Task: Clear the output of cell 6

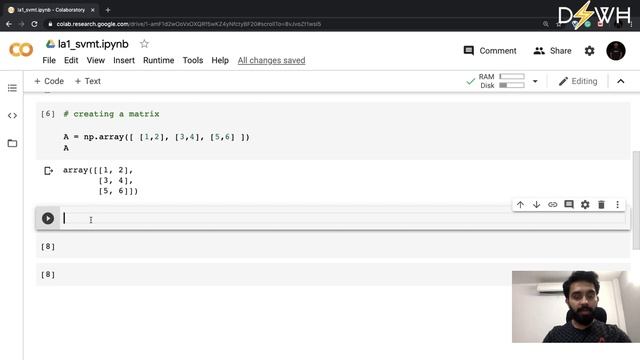Action: coord(49,171)
